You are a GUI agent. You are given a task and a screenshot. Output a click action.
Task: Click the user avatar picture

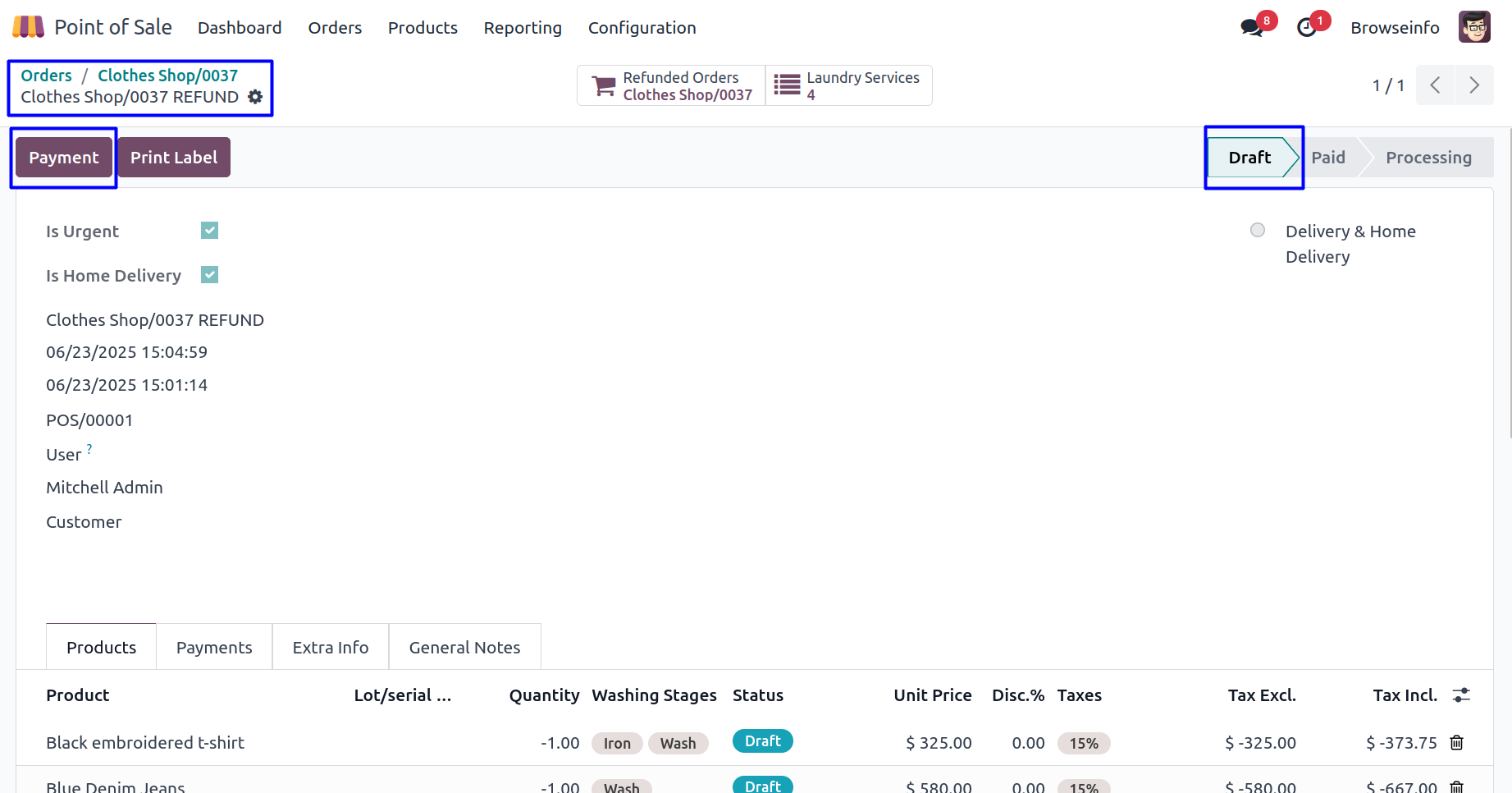point(1473,27)
